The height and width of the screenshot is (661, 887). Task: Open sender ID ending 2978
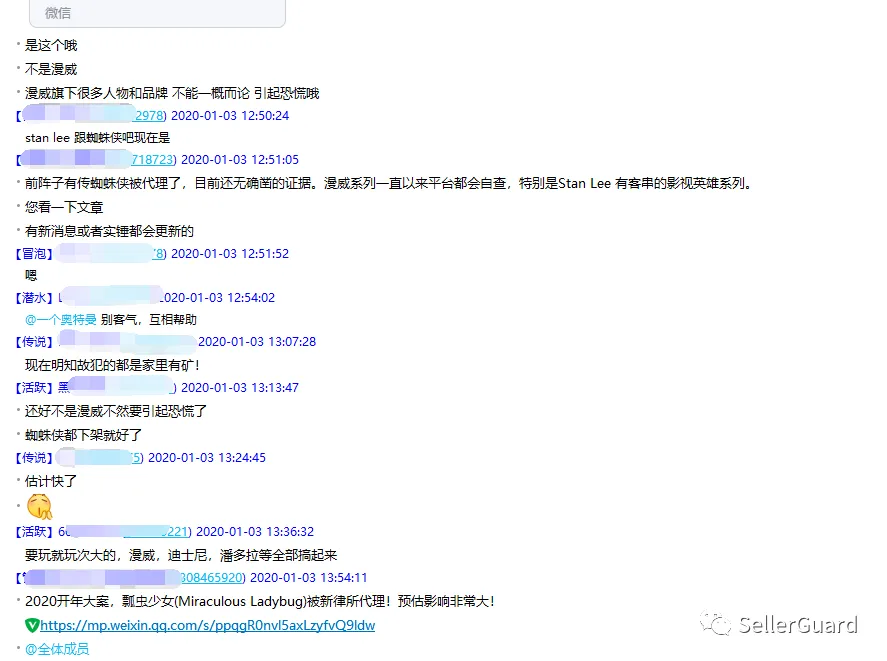click(x=150, y=115)
